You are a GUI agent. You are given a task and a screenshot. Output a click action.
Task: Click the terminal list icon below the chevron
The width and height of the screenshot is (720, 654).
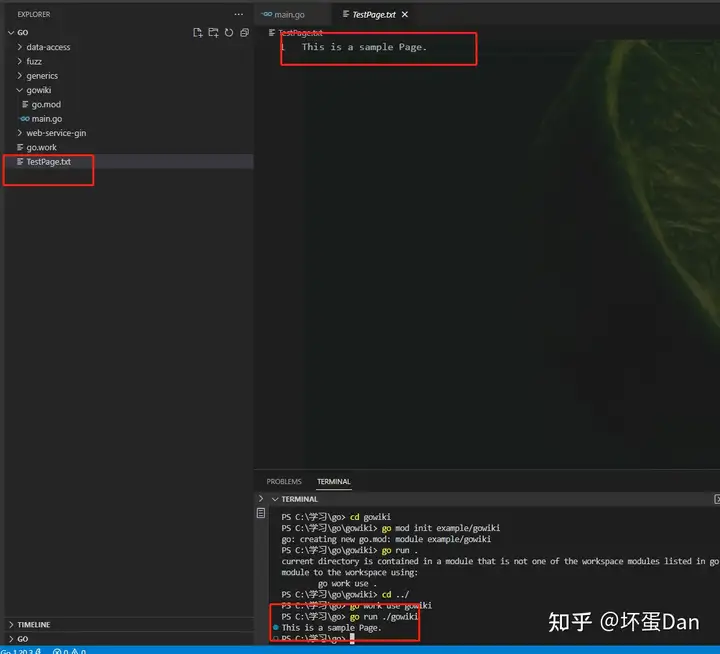(x=261, y=513)
